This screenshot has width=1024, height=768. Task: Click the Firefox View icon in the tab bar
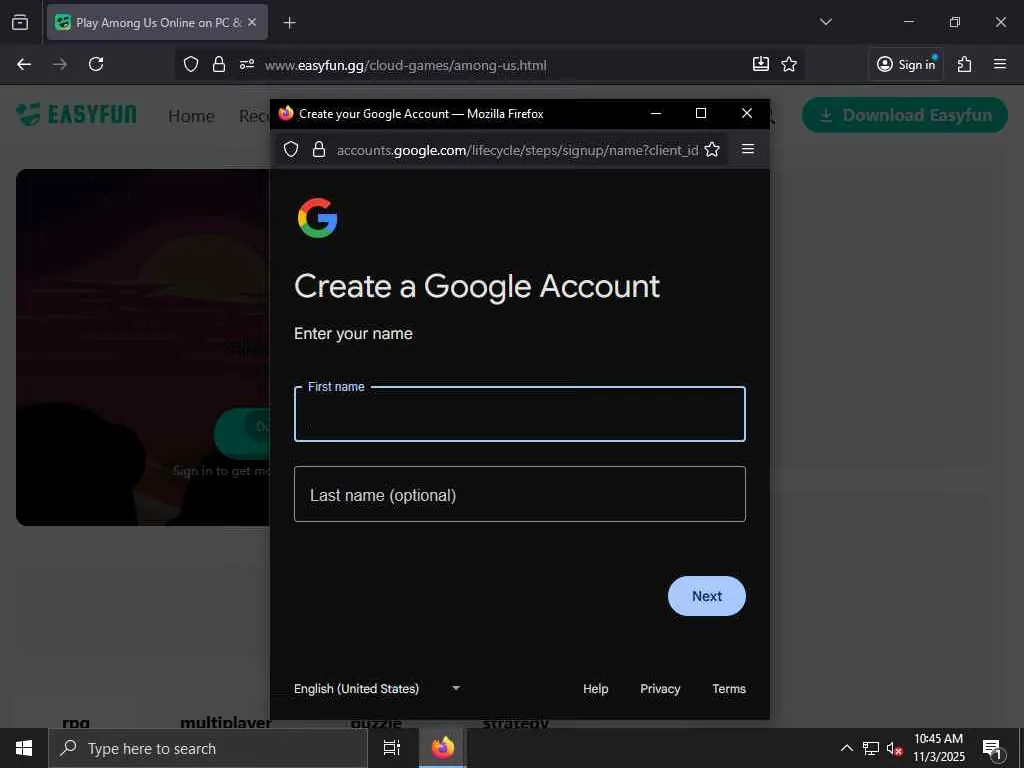(20, 22)
